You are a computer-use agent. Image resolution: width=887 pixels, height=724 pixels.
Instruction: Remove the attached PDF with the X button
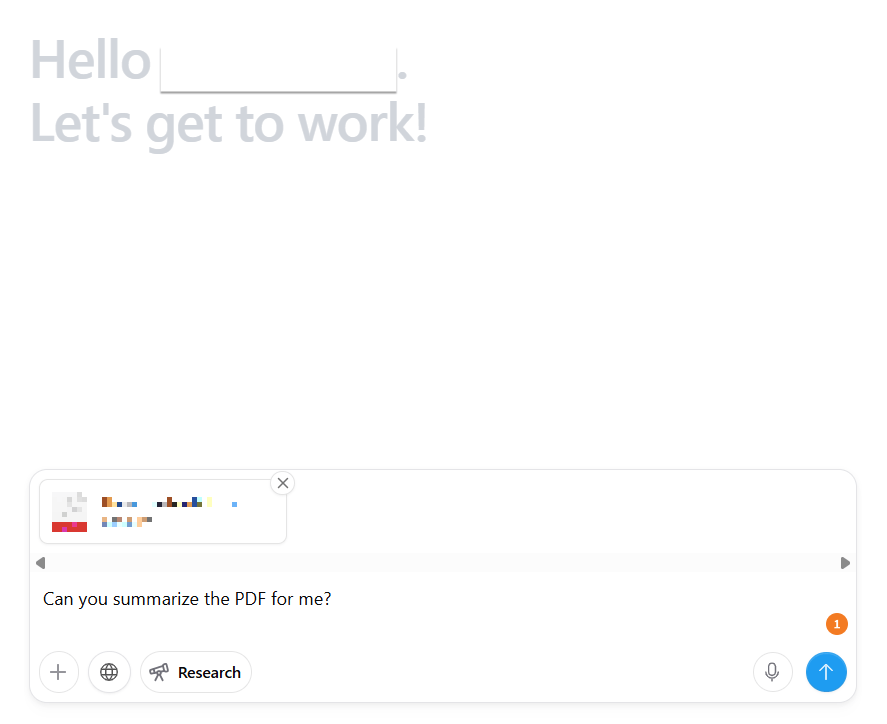point(283,483)
